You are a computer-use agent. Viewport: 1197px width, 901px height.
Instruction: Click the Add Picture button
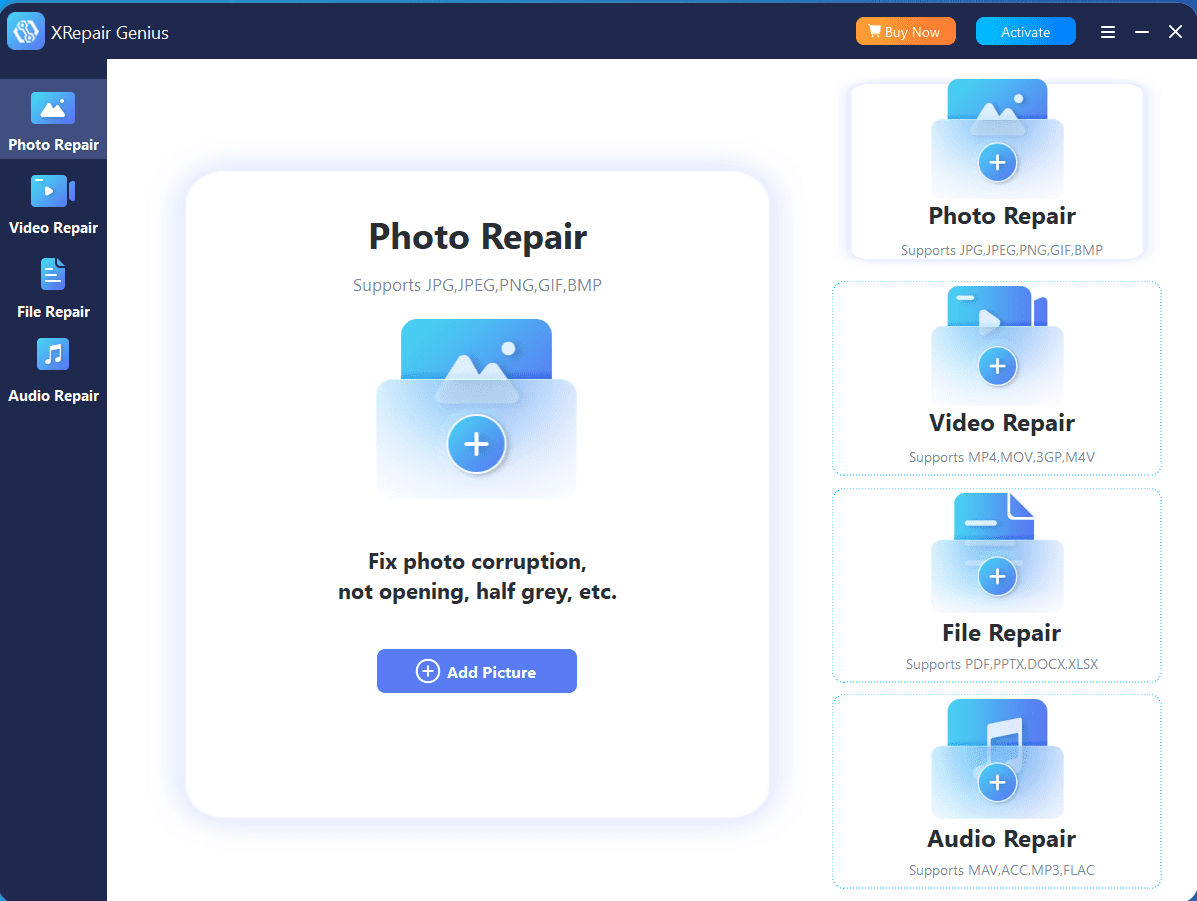[x=476, y=671]
